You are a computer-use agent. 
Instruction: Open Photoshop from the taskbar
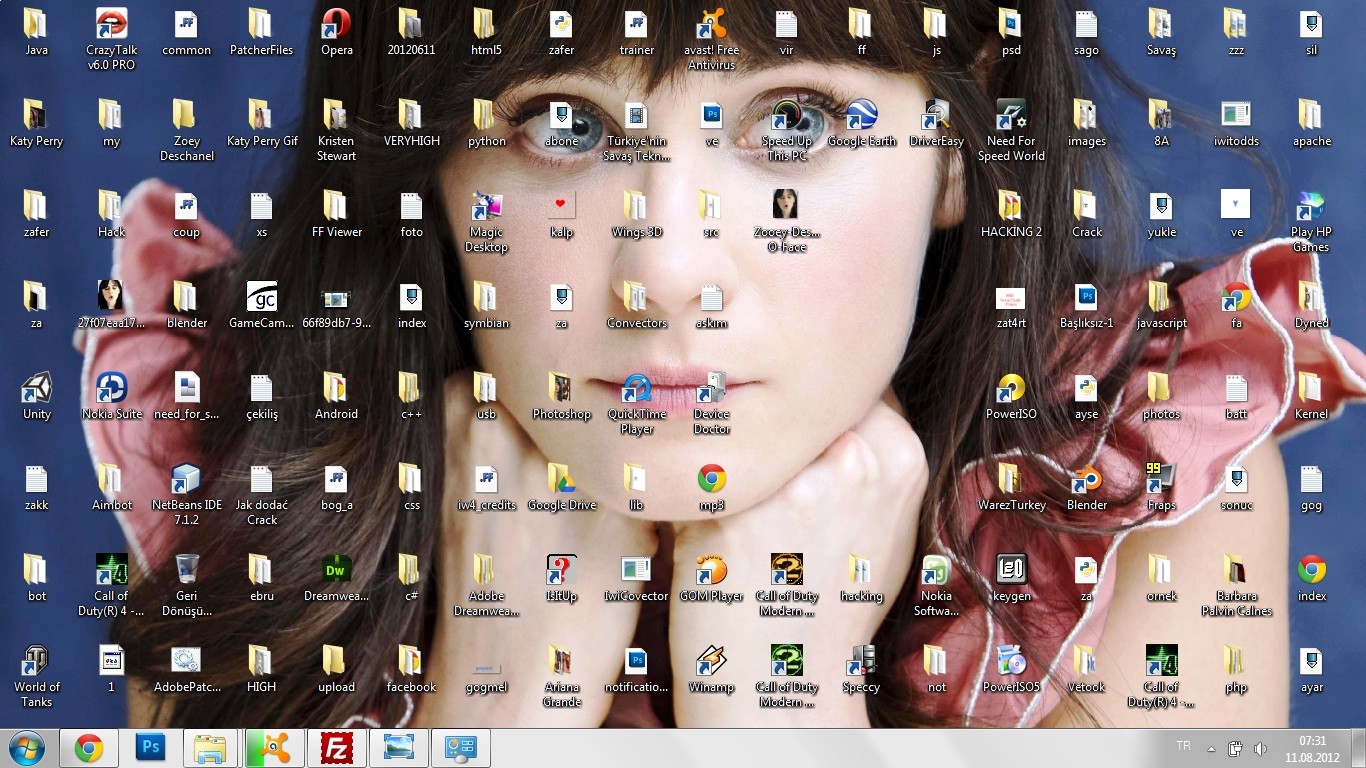pyautogui.click(x=150, y=748)
